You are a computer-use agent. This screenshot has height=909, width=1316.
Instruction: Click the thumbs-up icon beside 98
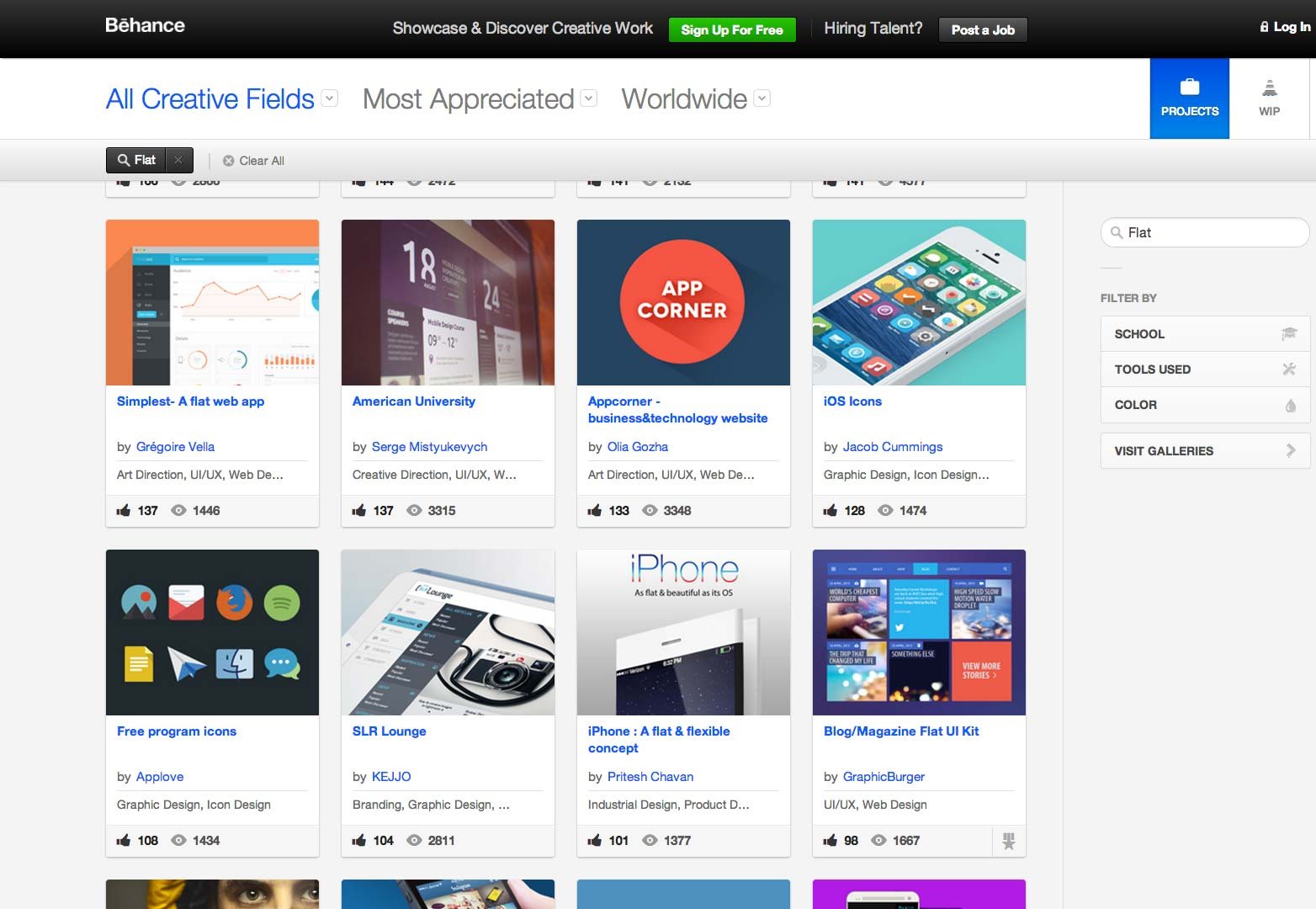click(830, 840)
